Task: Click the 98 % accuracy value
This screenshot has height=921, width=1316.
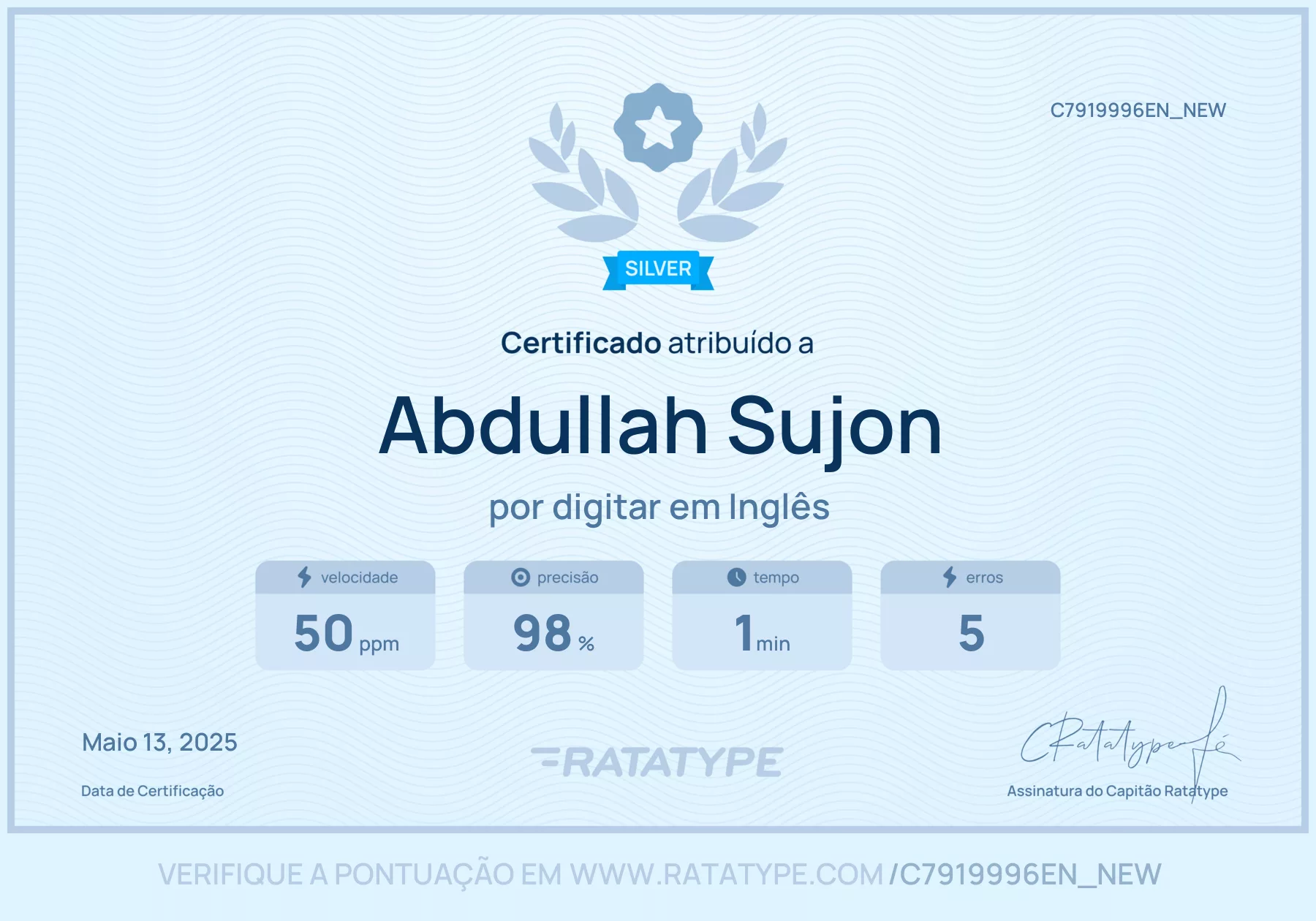Action: [x=553, y=633]
